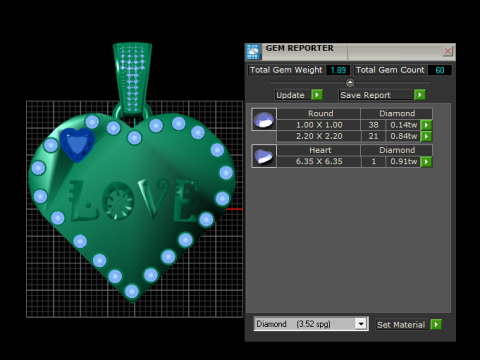Click the Total Gem Count value 60
This screenshot has height=360, width=480.
point(439,70)
